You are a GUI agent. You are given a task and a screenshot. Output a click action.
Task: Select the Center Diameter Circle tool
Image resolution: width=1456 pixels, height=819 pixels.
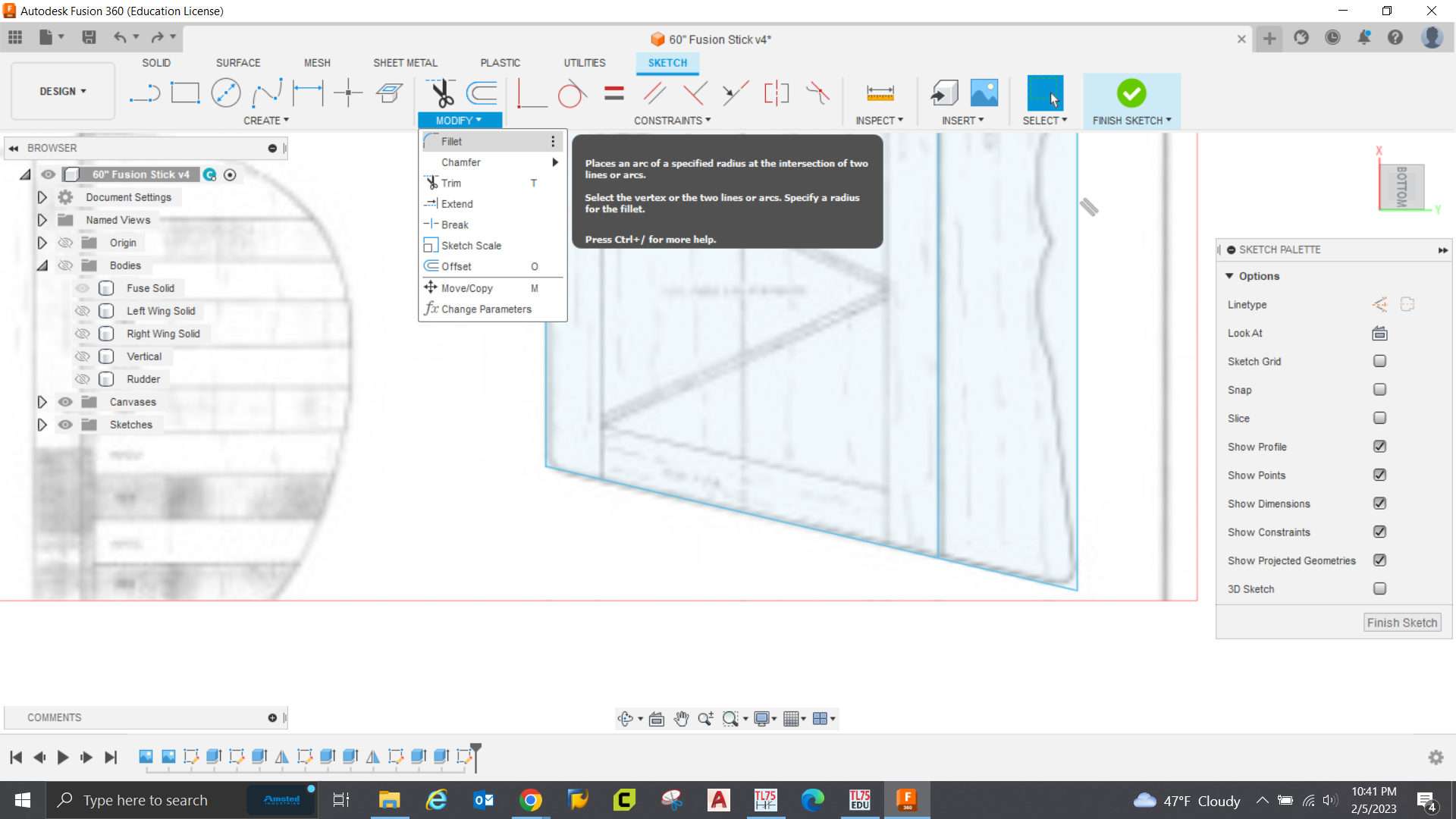pos(225,93)
